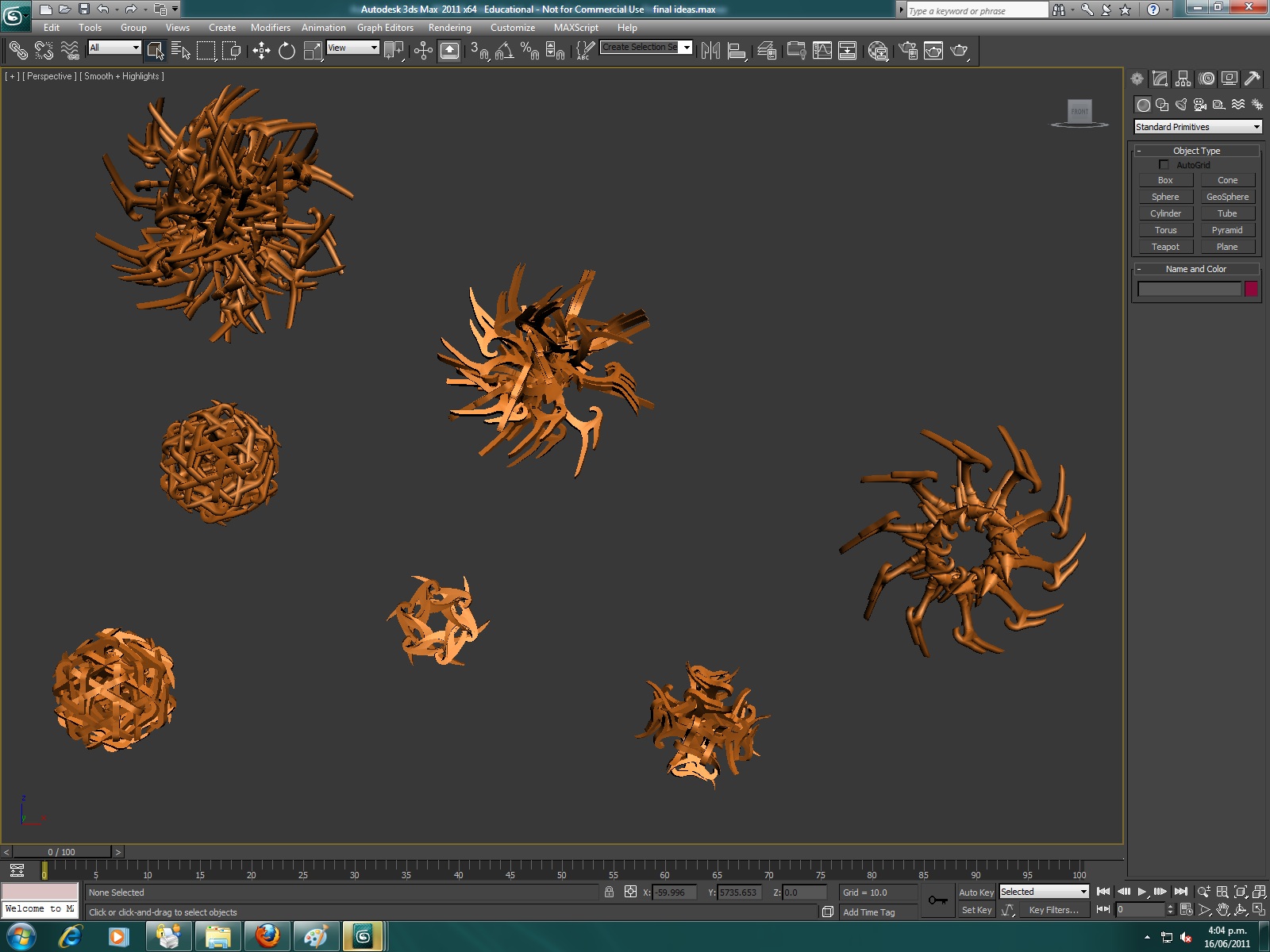Click the Teapot primitive button
The width and height of the screenshot is (1270, 952).
[1165, 247]
